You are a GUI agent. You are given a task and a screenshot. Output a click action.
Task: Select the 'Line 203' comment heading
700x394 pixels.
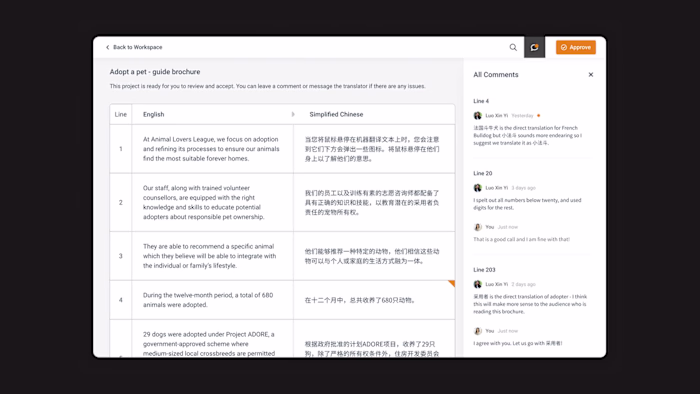click(484, 270)
